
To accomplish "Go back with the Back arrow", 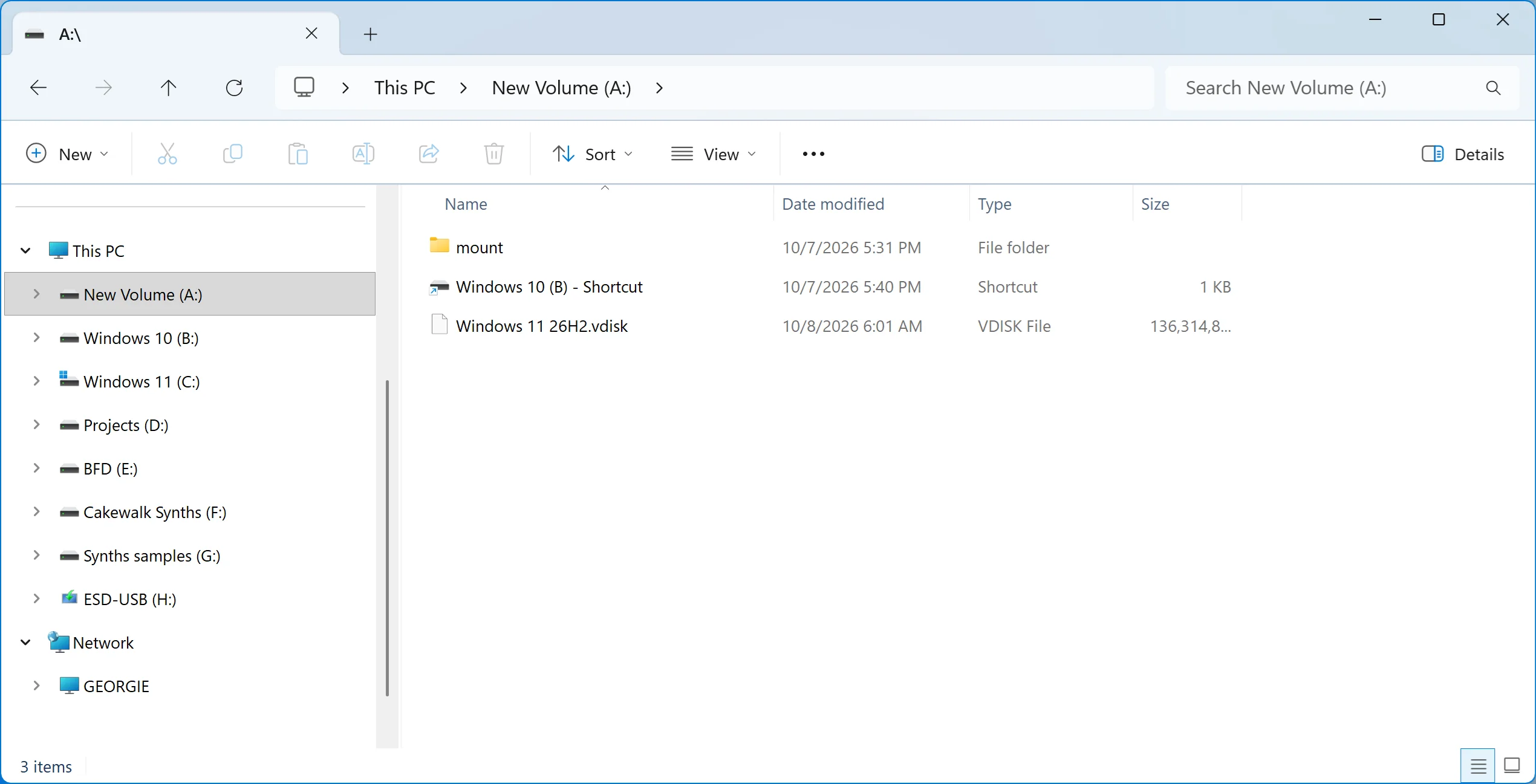I will pos(38,88).
